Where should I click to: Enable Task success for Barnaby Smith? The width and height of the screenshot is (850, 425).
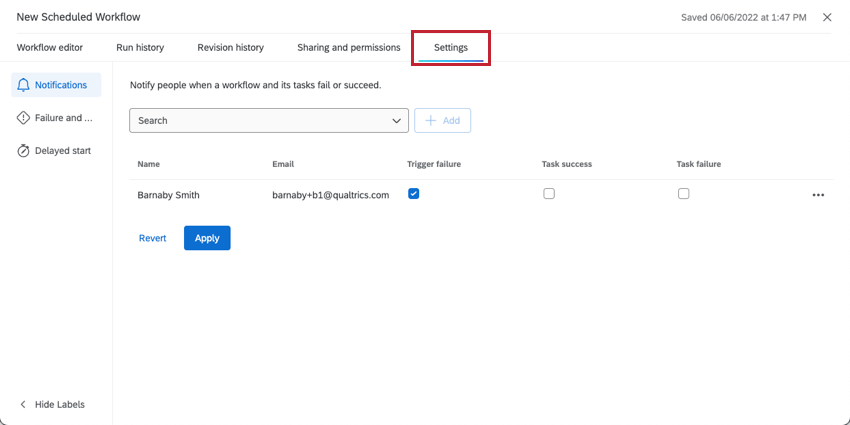click(x=549, y=194)
